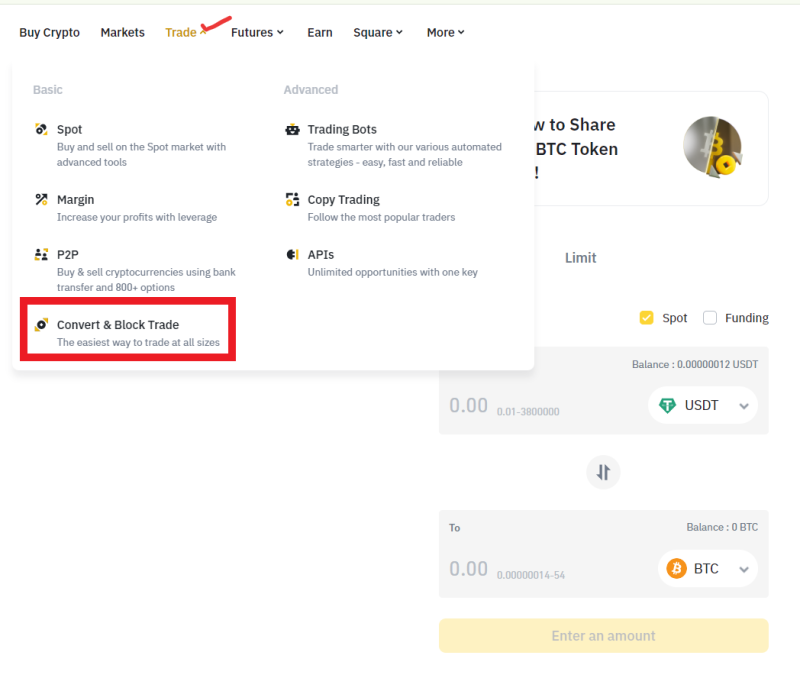The width and height of the screenshot is (800, 691).
Task: Click the 0.00000014-54 range hint
Action: point(531,575)
